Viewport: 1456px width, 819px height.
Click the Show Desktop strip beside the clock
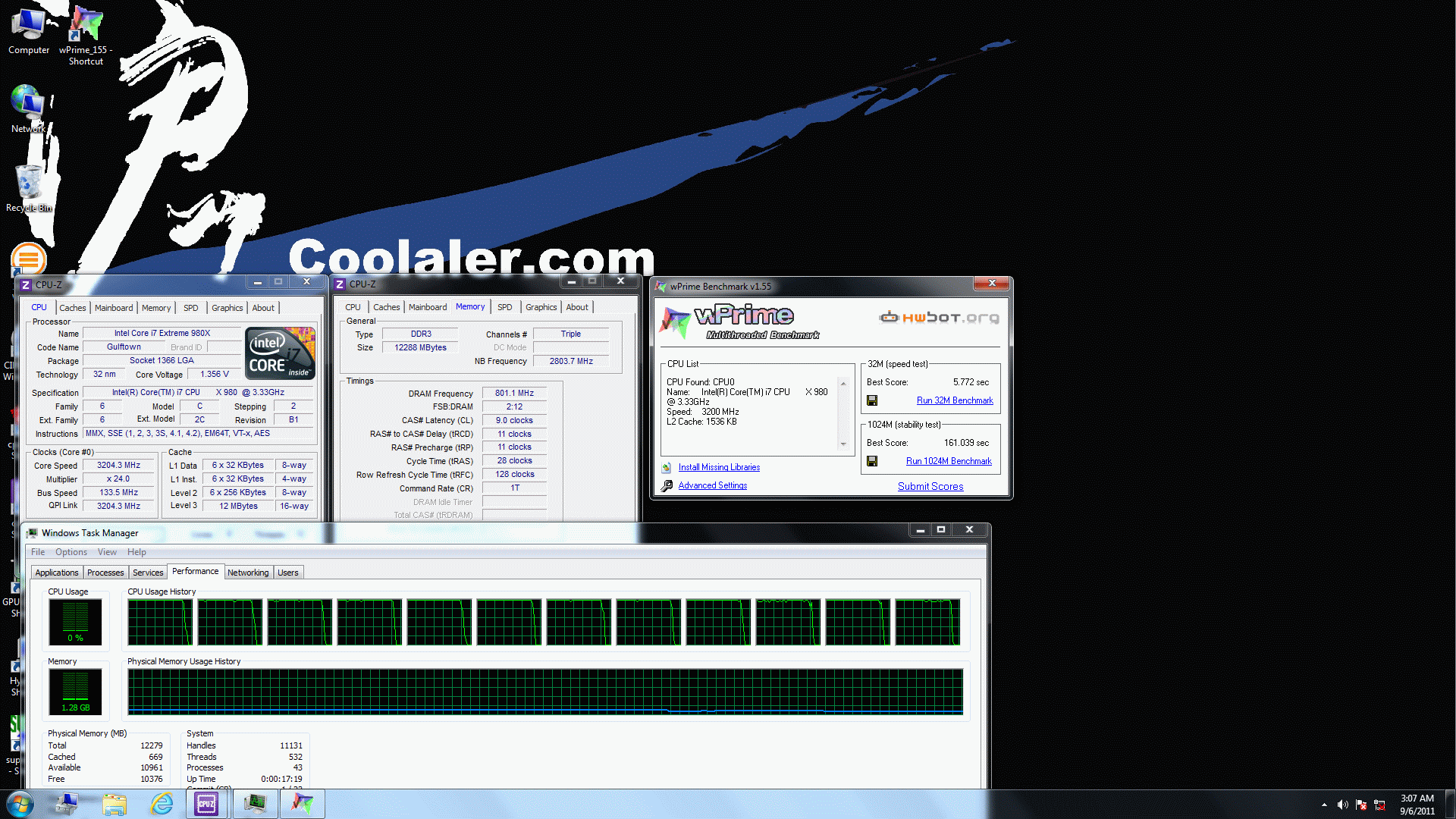tap(1450, 804)
